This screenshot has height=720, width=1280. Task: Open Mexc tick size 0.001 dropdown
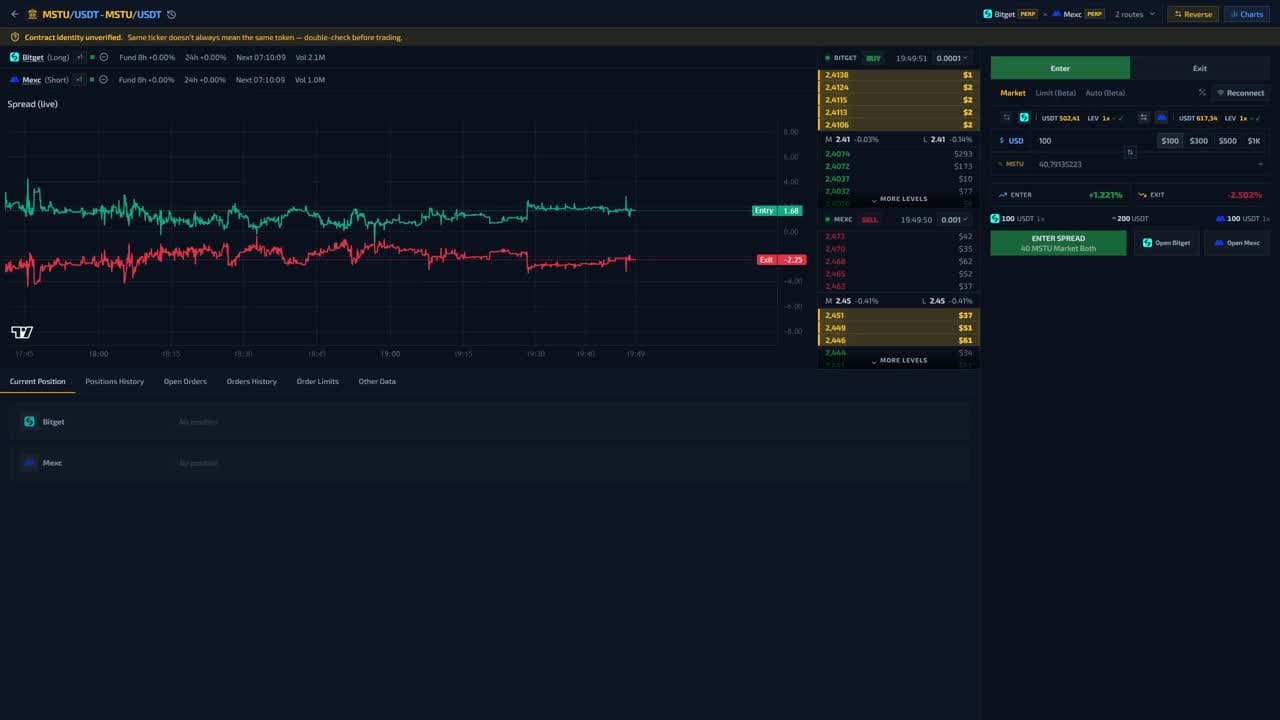click(x=952, y=219)
